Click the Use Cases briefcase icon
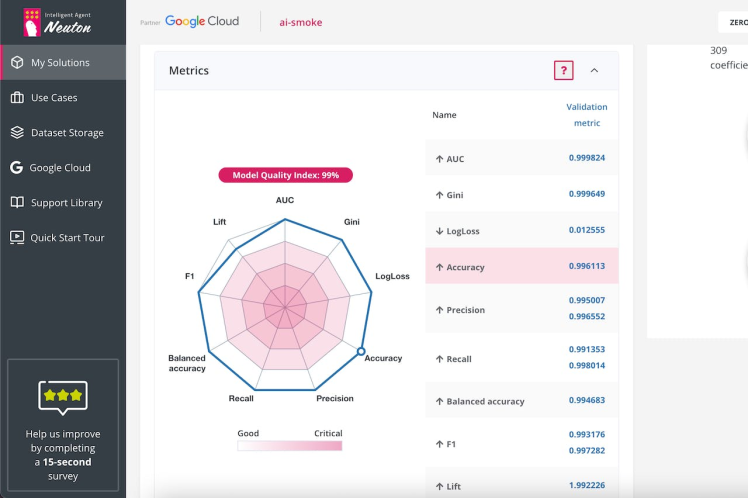Screen dimensions: 748x498 (17, 98)
